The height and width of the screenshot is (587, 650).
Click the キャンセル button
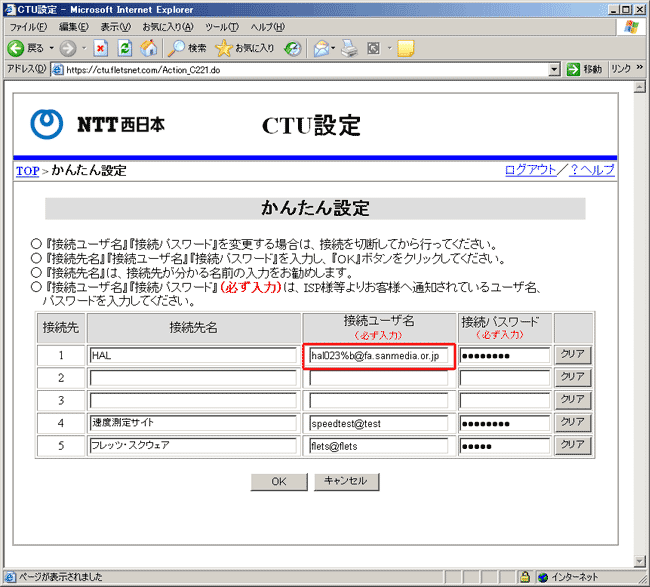pos(346,481)
